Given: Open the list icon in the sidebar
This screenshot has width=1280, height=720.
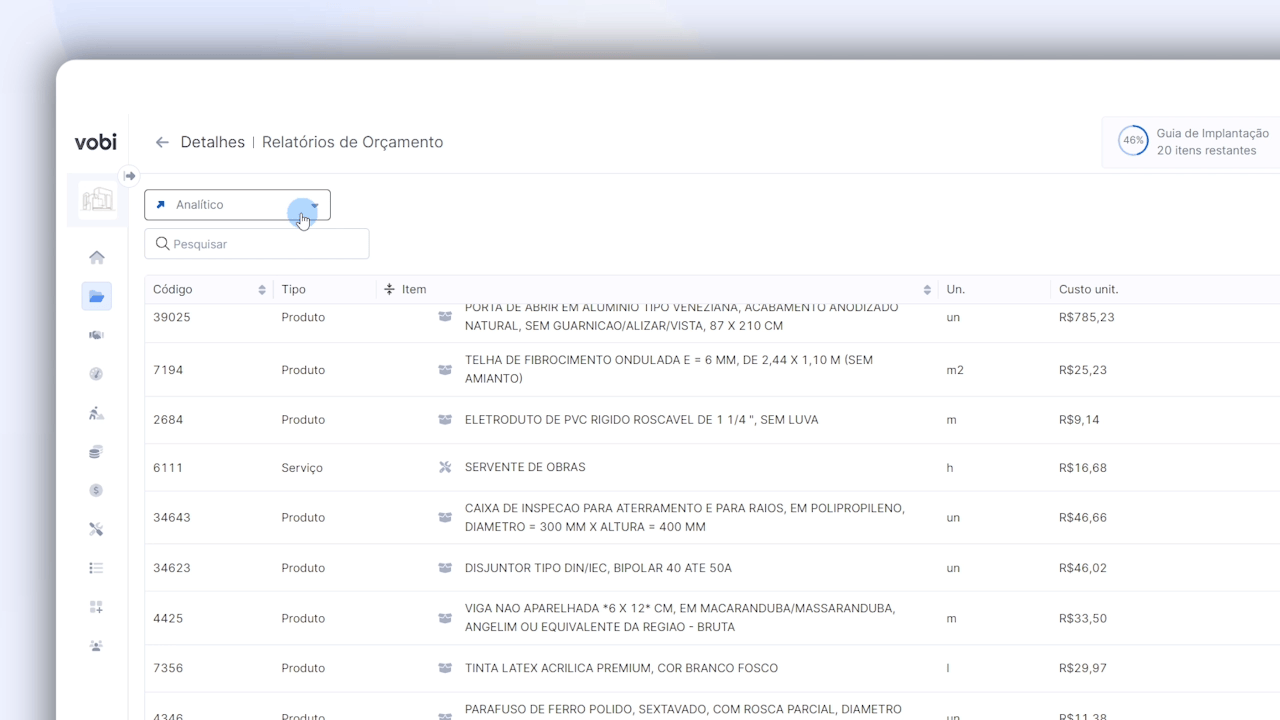Looking at the screenshot, I should (96, 568).
